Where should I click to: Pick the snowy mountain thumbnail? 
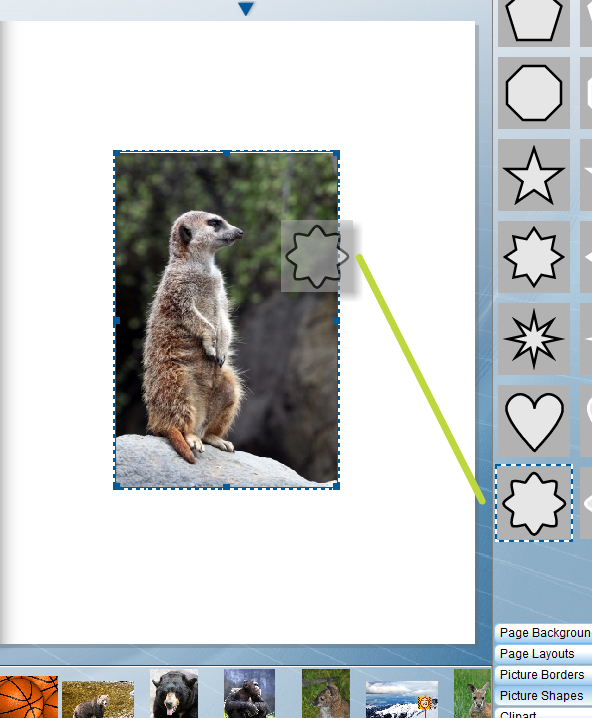tap(402, 700)
